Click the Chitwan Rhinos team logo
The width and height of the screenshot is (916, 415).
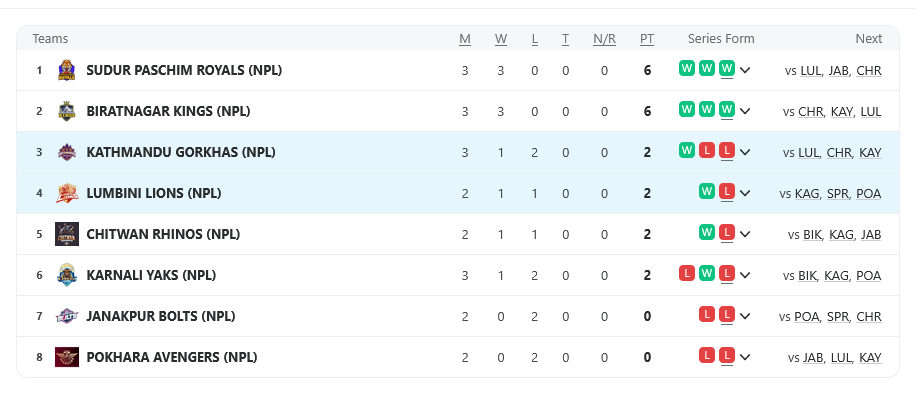coord(67,234)
